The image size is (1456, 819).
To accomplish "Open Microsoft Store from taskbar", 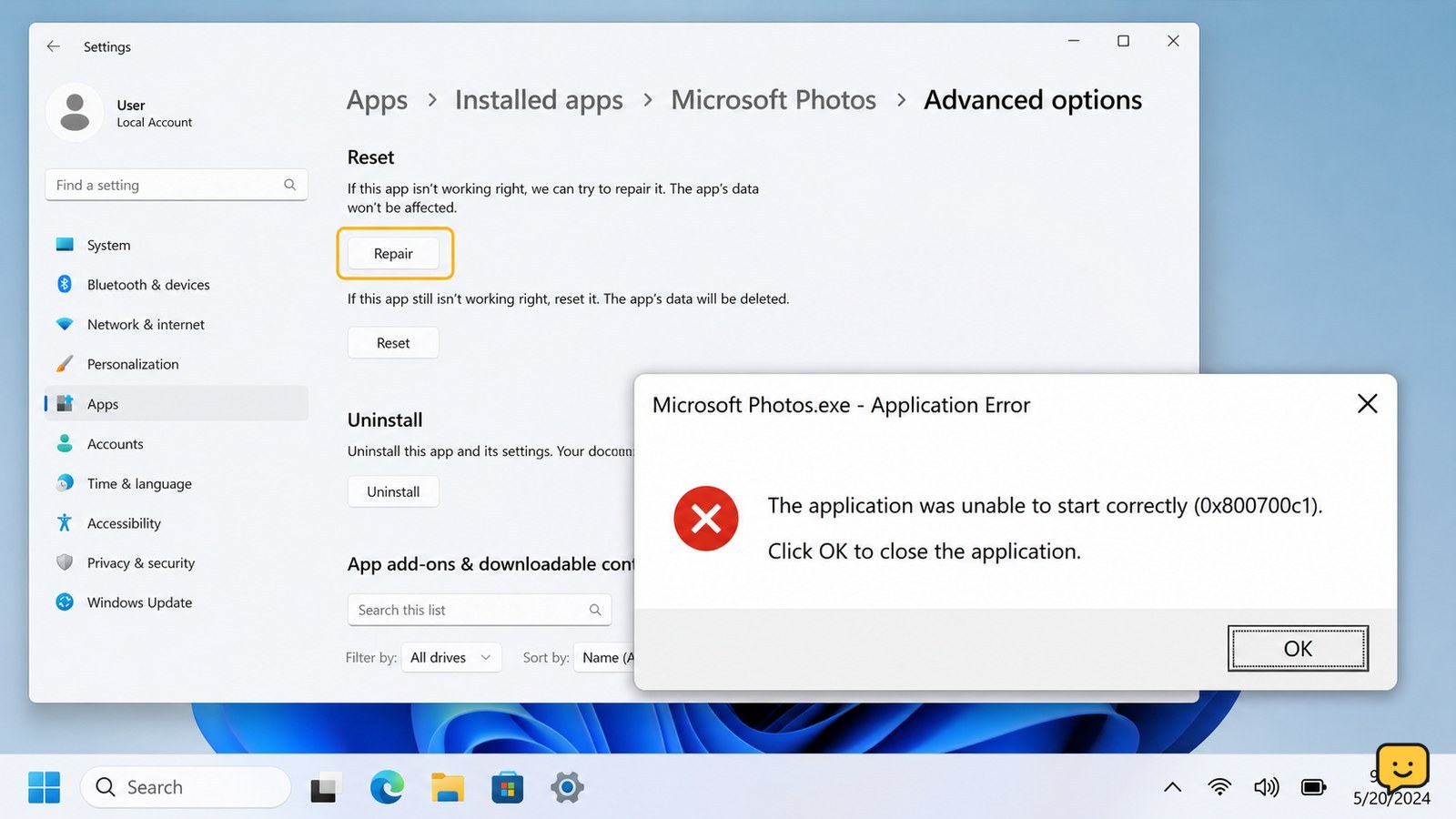I will click(507, 787).
